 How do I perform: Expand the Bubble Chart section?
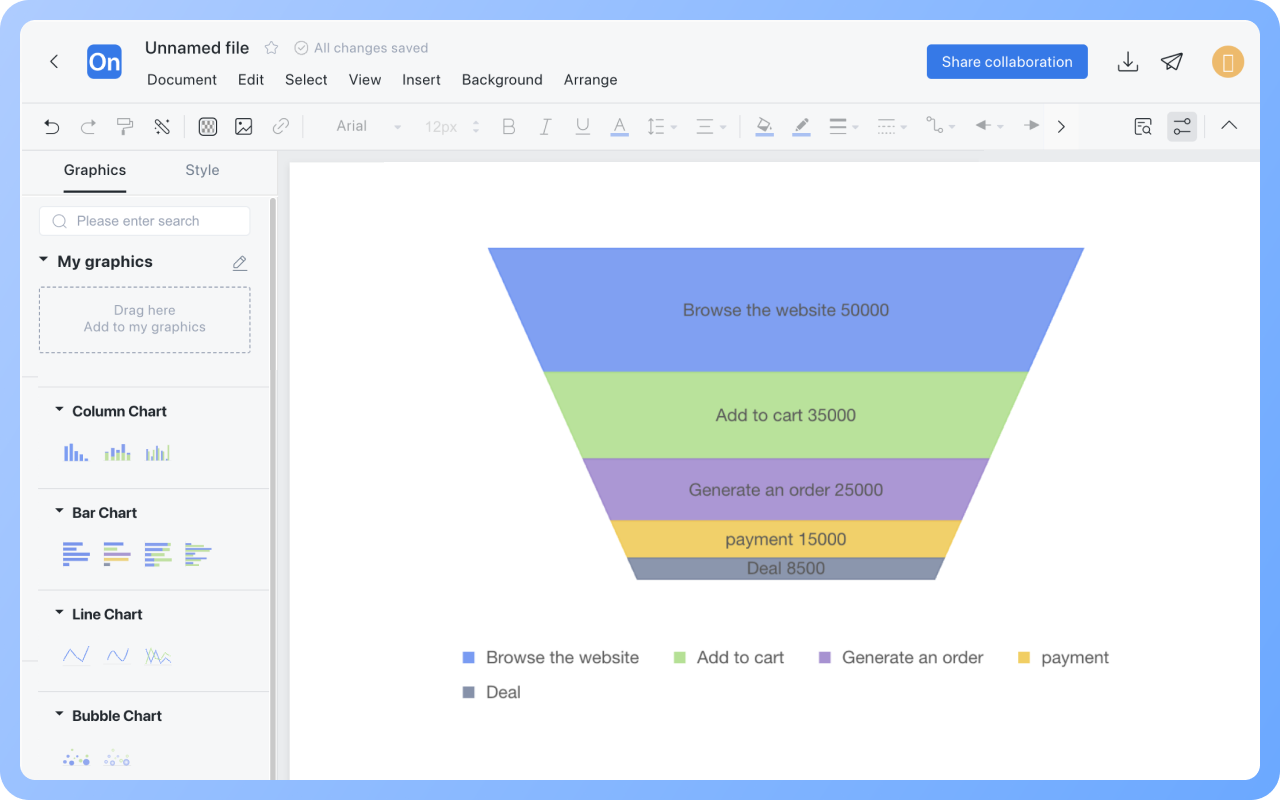[59, 715]
